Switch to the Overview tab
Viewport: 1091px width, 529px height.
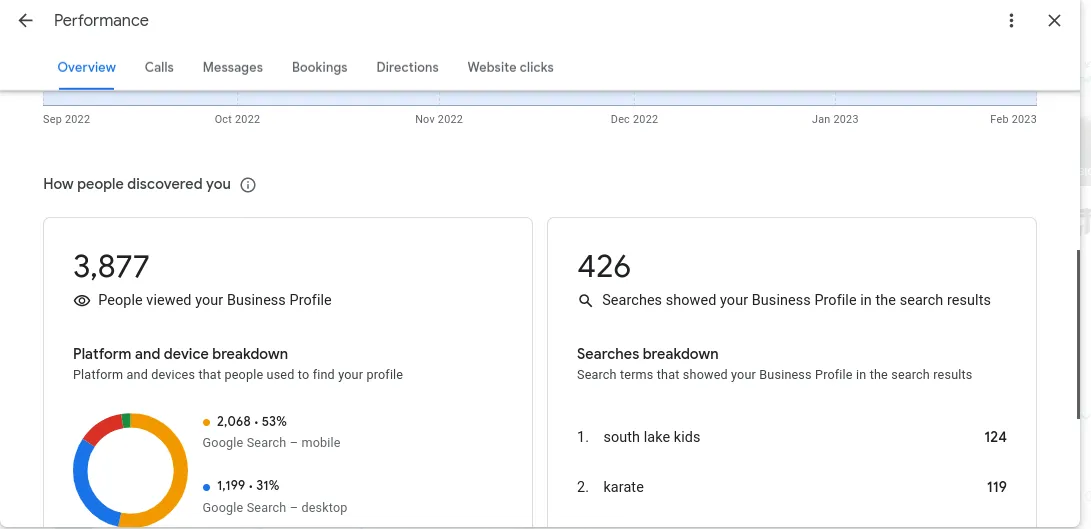click(87, 67)
